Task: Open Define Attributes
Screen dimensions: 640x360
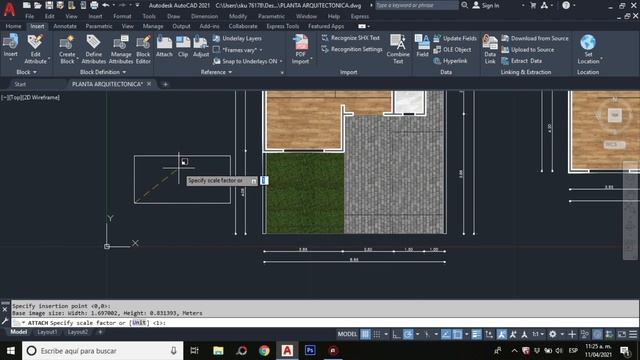Action: 93,49
